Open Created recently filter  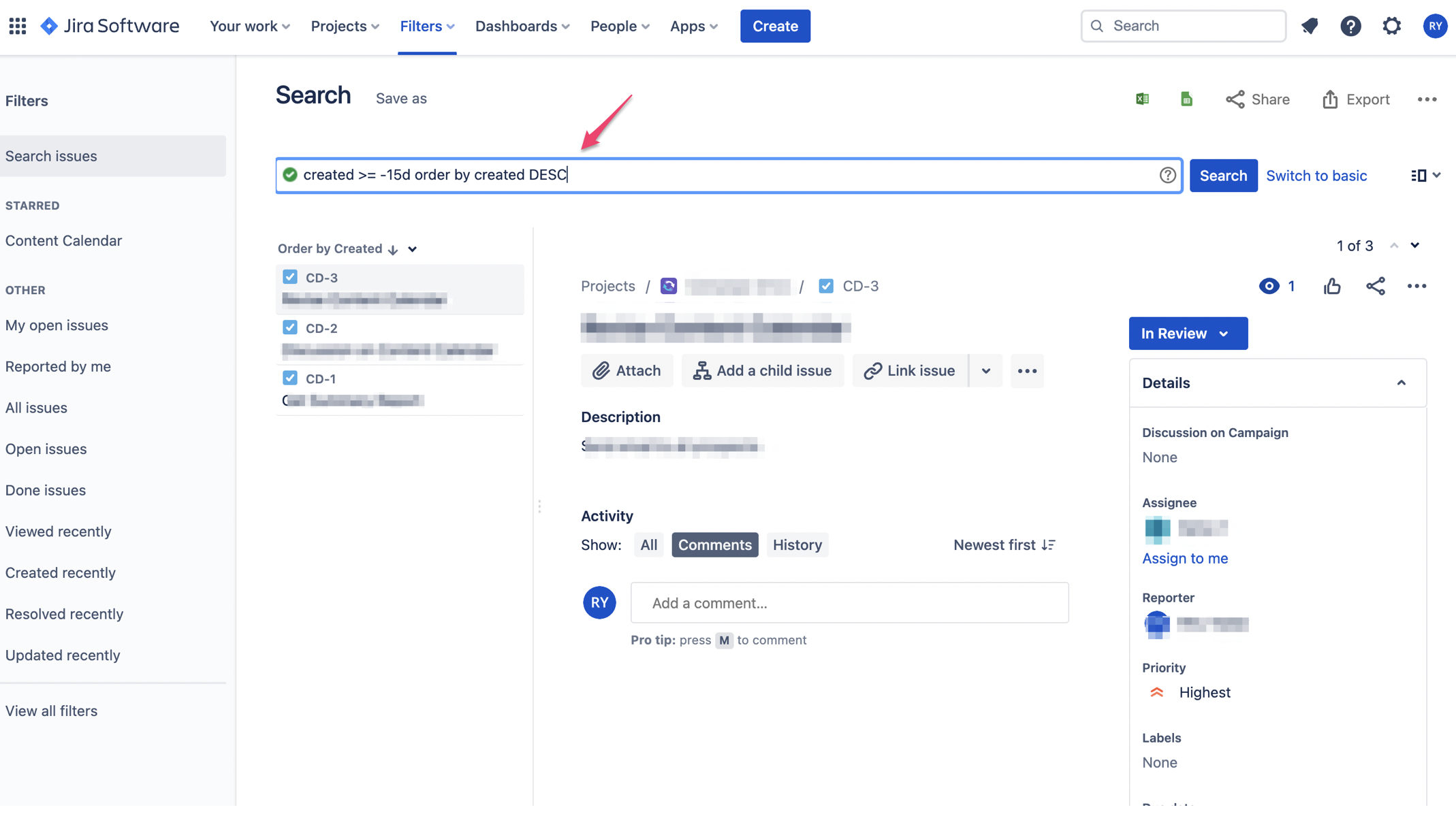pyautogui.click(x=60, y=572)
